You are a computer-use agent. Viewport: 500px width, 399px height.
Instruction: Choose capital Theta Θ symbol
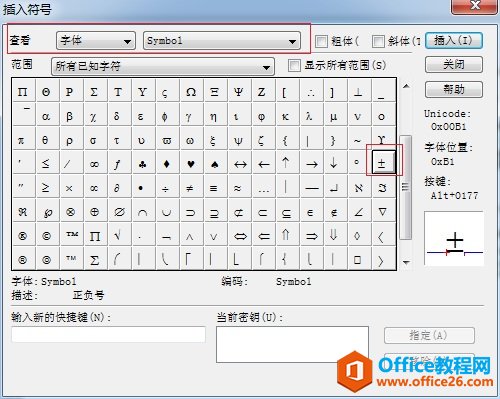tap(46, 91)
